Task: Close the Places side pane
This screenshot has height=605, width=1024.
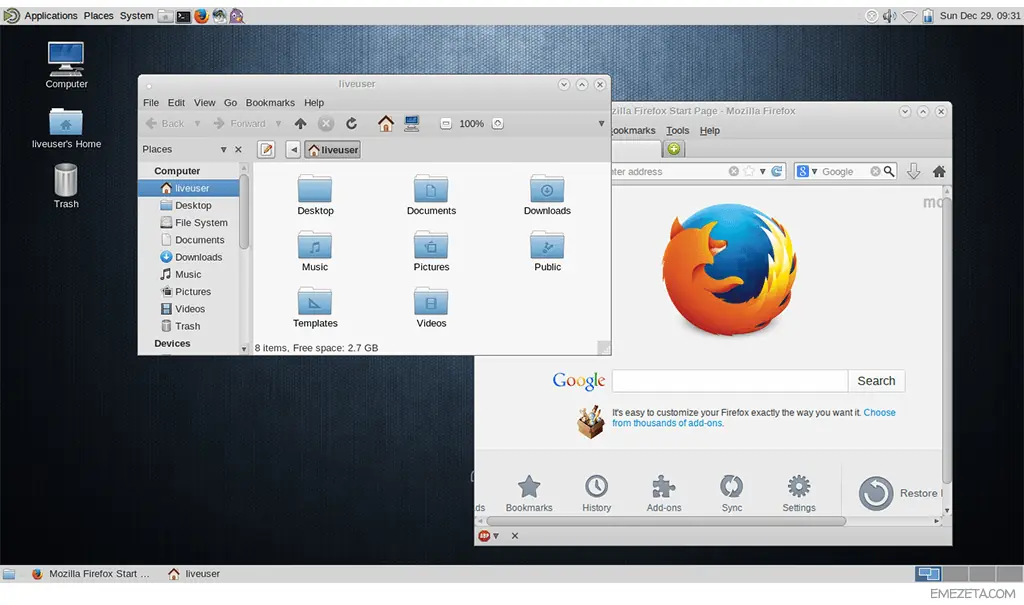Action: 238,150
